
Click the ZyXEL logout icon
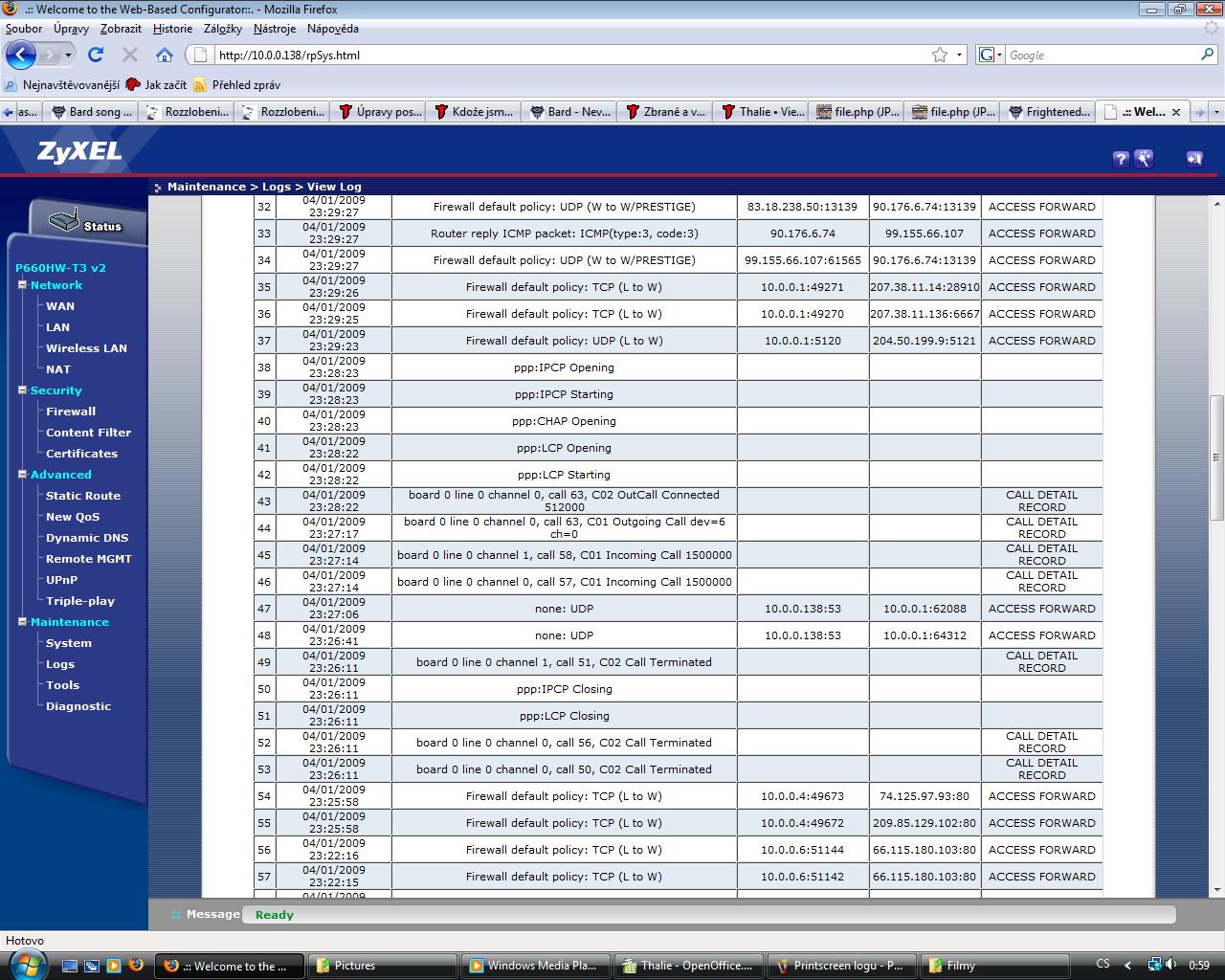tap(1194, 159)
